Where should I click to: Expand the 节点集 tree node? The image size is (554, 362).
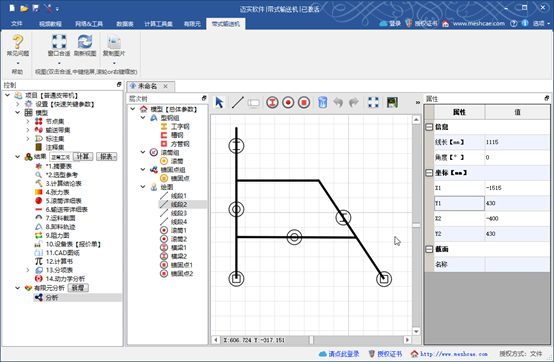click(28, 121)
